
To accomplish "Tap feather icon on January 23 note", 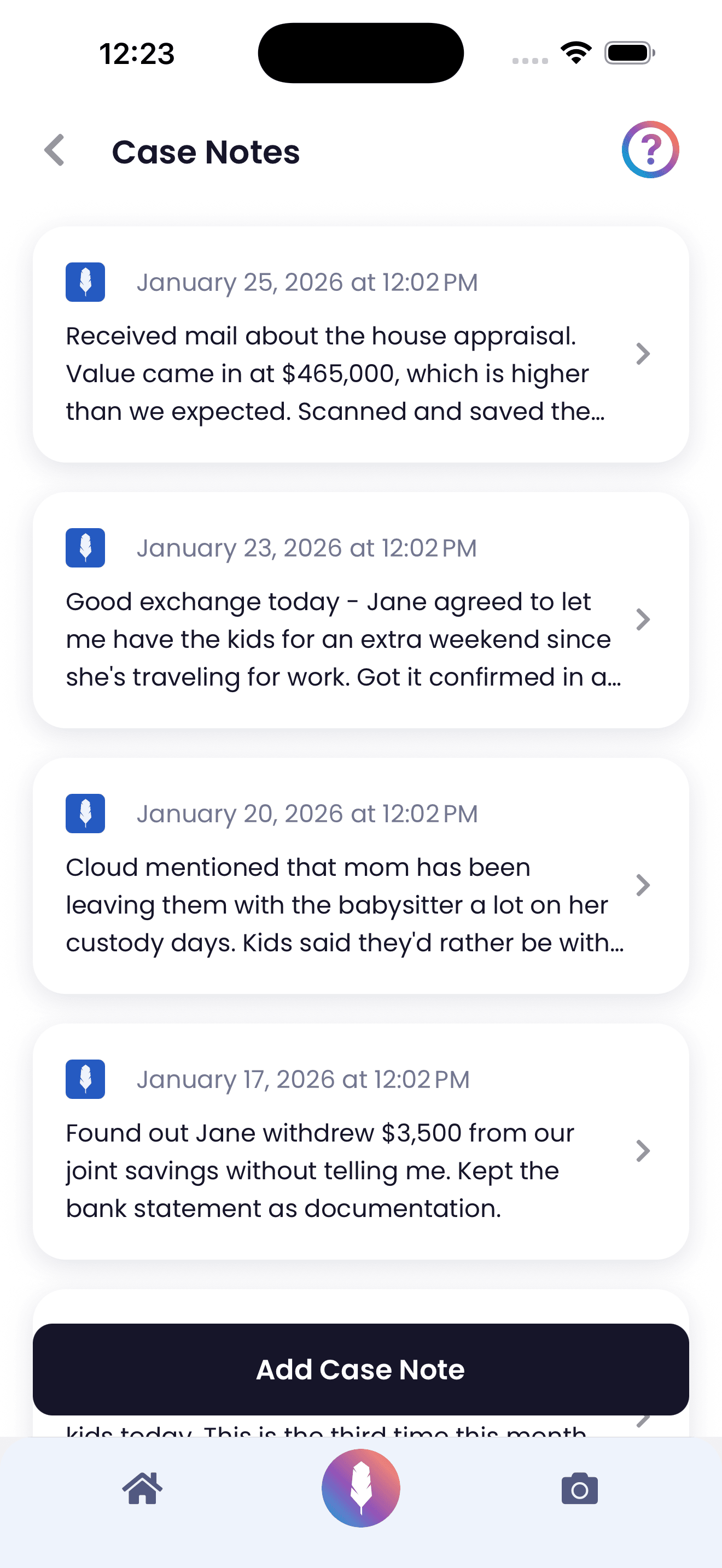I will 85,548.
